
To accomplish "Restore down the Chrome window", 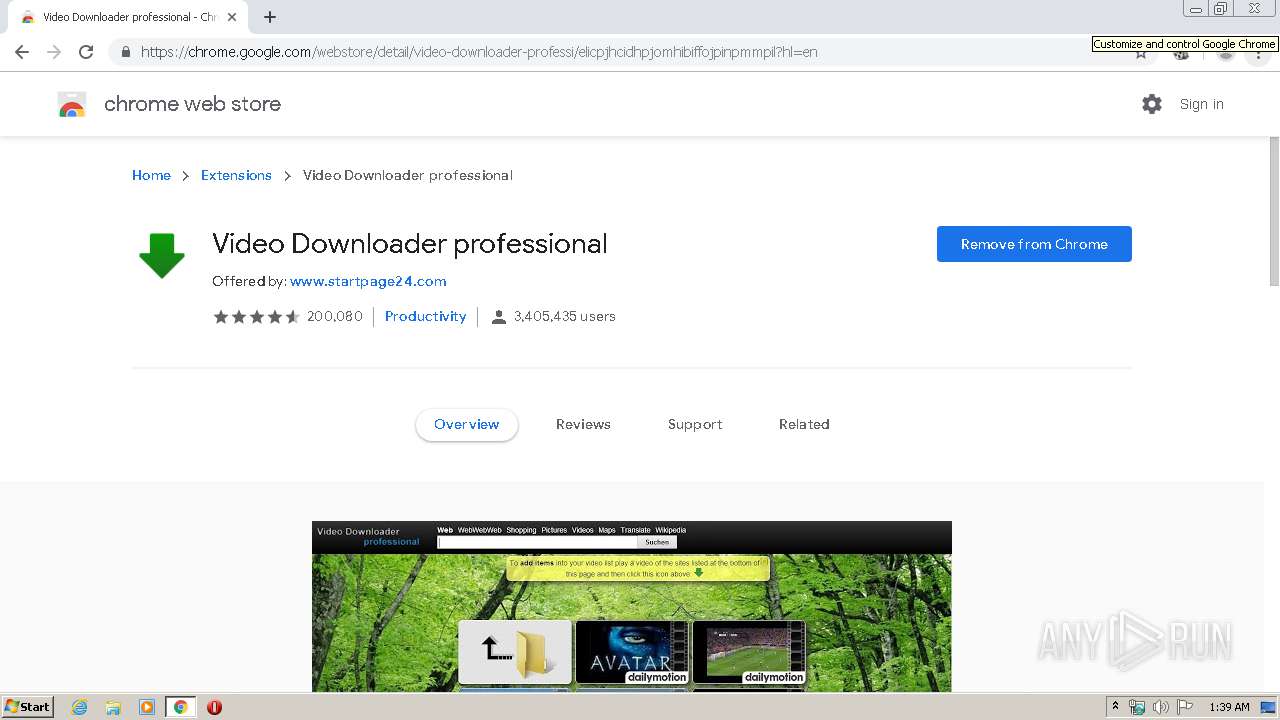I will point(1220,9).
